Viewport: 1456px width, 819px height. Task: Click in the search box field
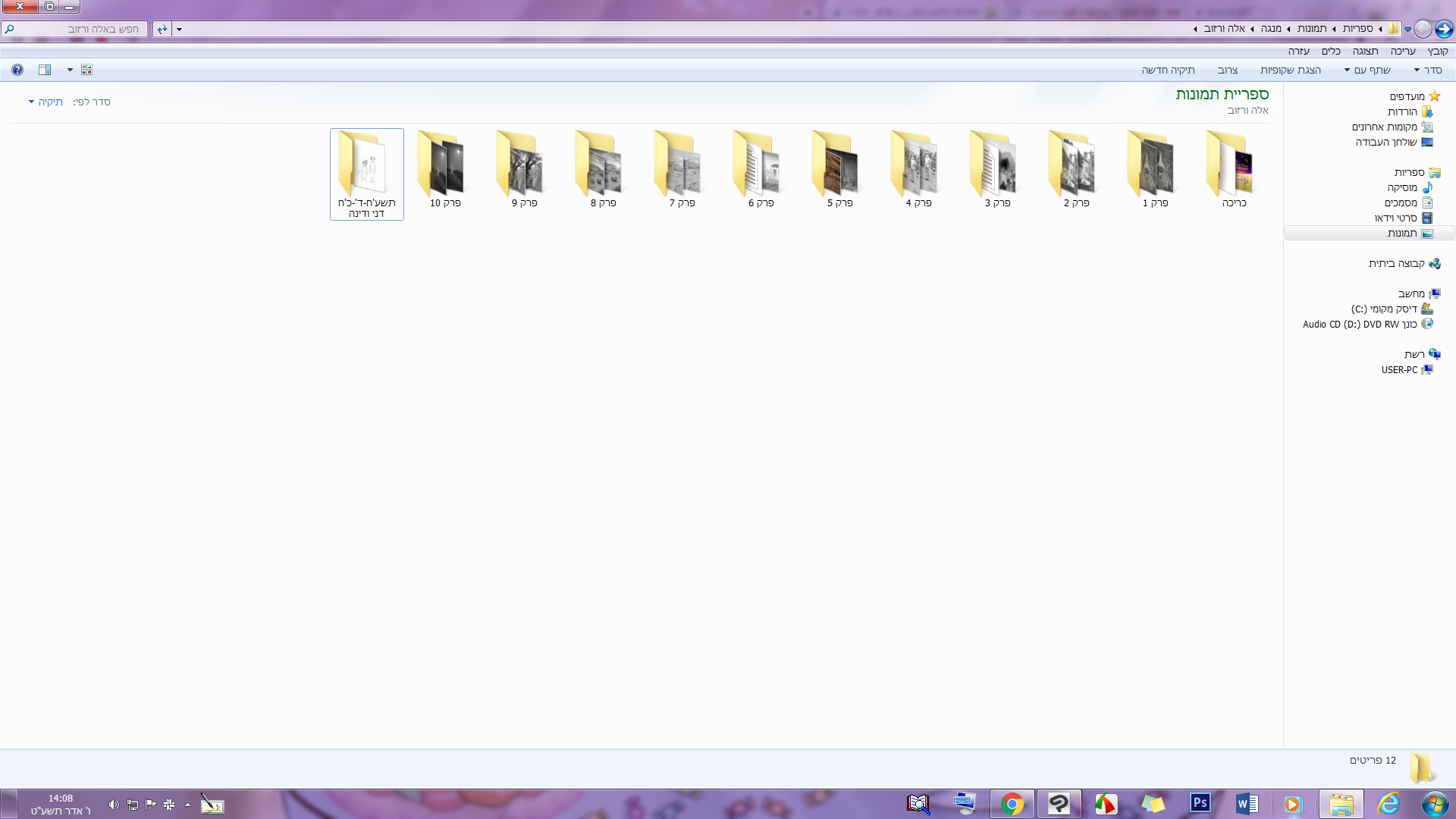pos(76,29)
